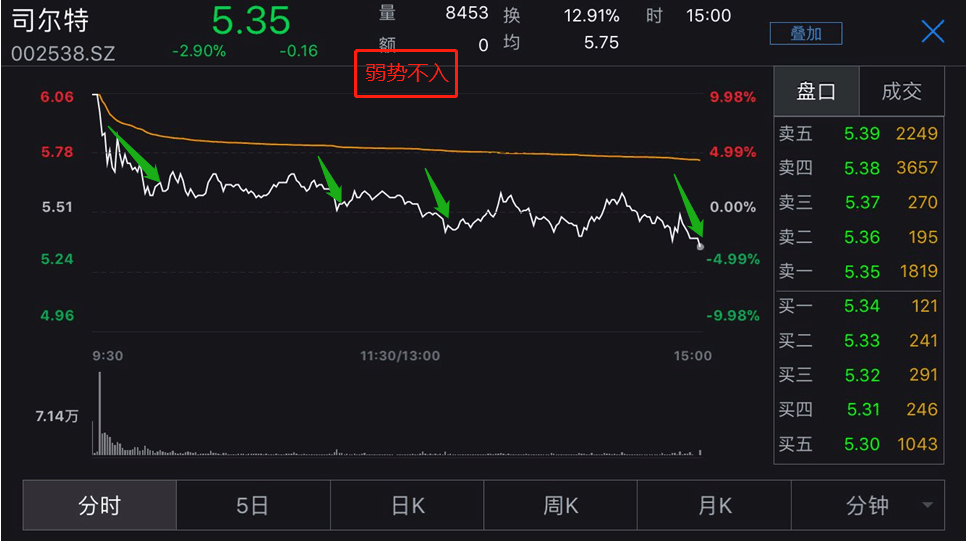Select the 卖四 row at 5.38

pos(858,168)
